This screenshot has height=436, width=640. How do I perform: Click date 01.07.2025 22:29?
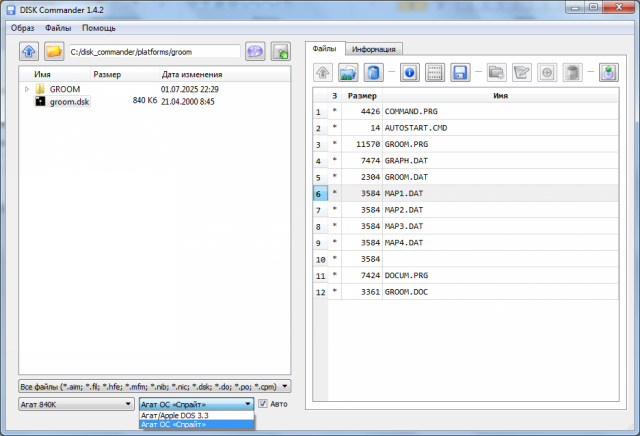pos(189,89)
